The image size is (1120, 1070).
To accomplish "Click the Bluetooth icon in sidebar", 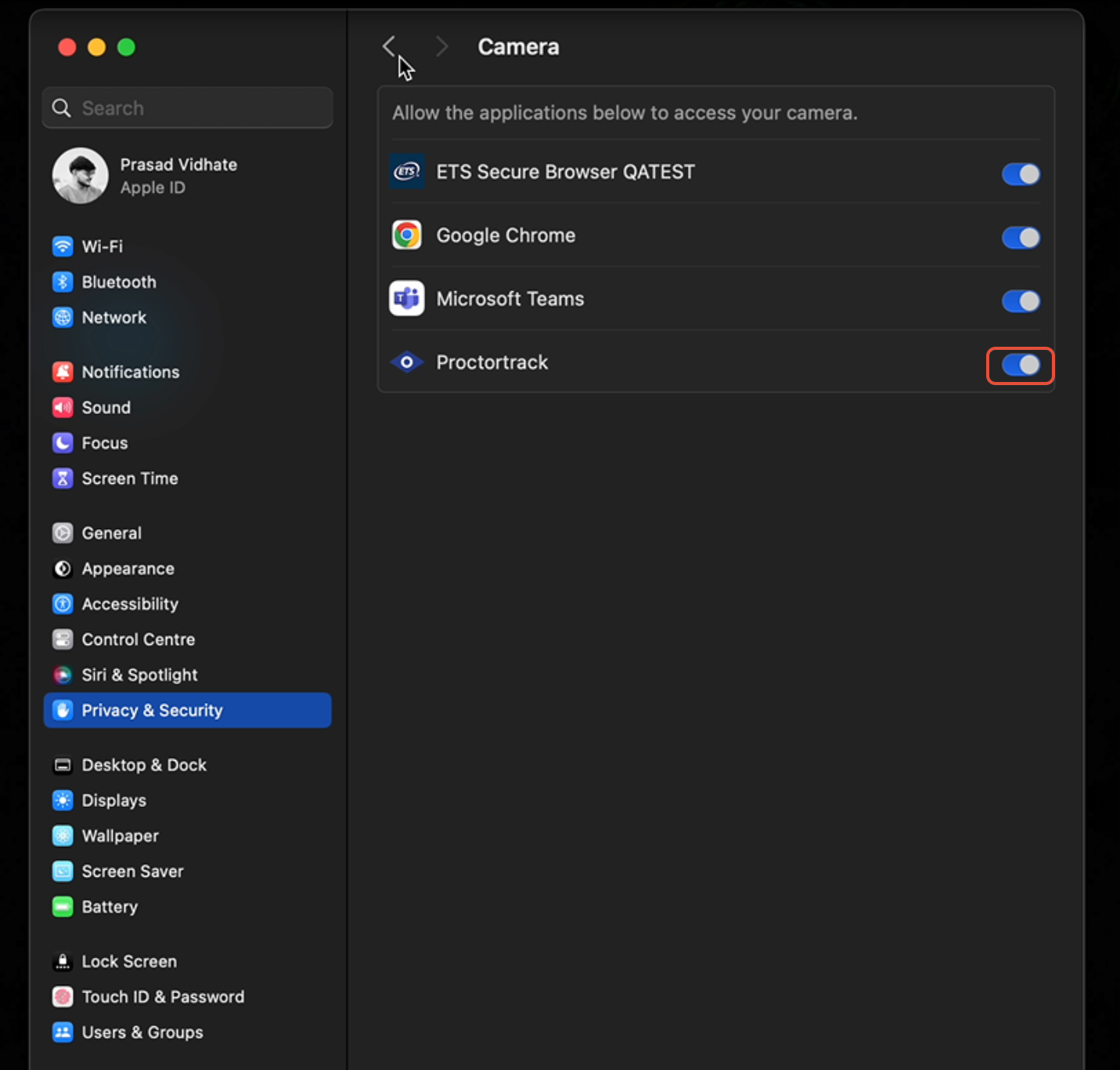I will coord(63,282).
